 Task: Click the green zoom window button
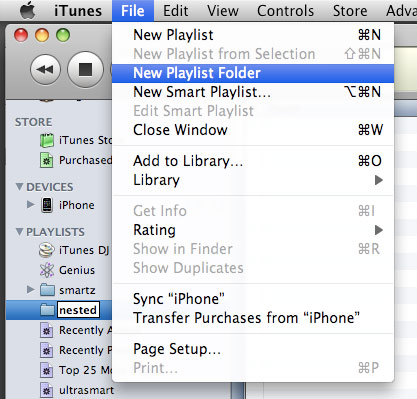tap(63, 35)
